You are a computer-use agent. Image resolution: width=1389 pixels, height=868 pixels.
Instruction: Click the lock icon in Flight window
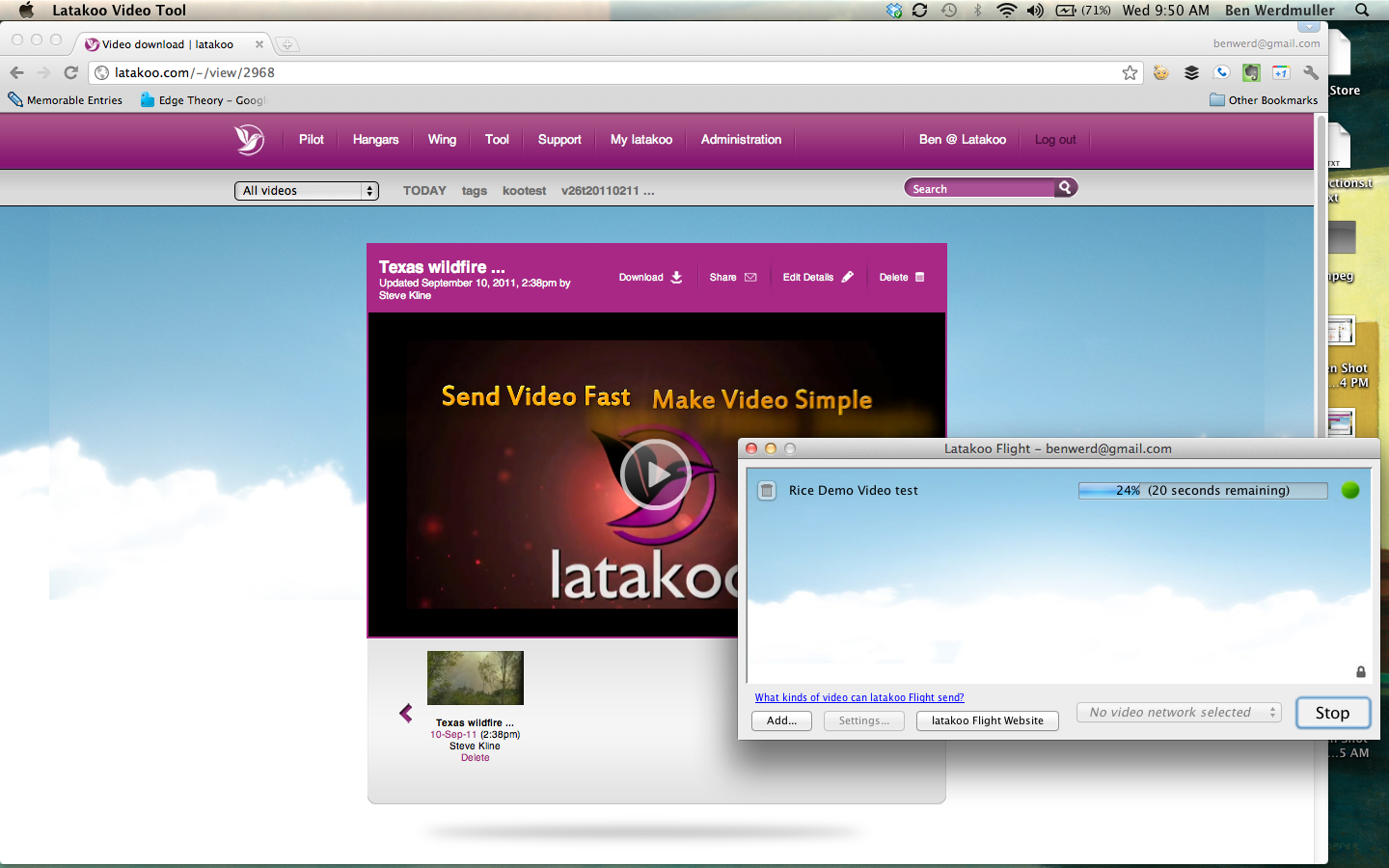coord(1361,671)
